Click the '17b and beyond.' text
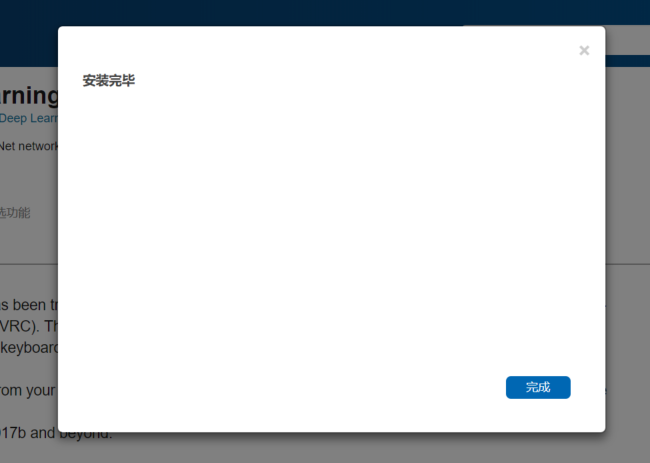The image size is (650, 463). pos(56,433)
